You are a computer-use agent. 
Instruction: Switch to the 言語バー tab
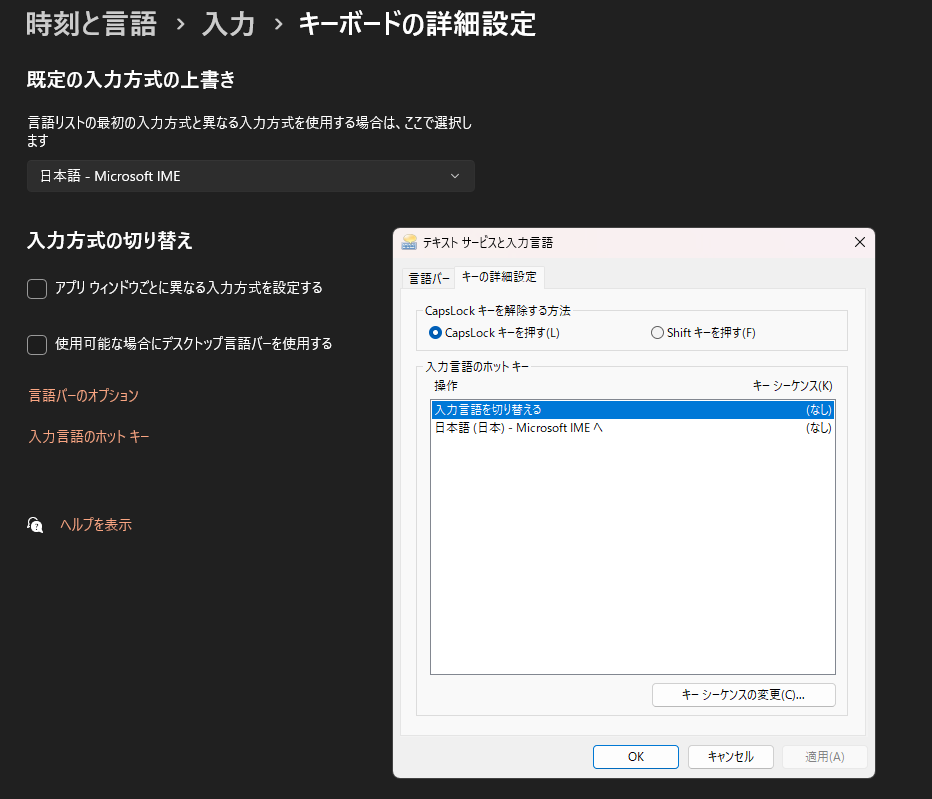[428, 277]
